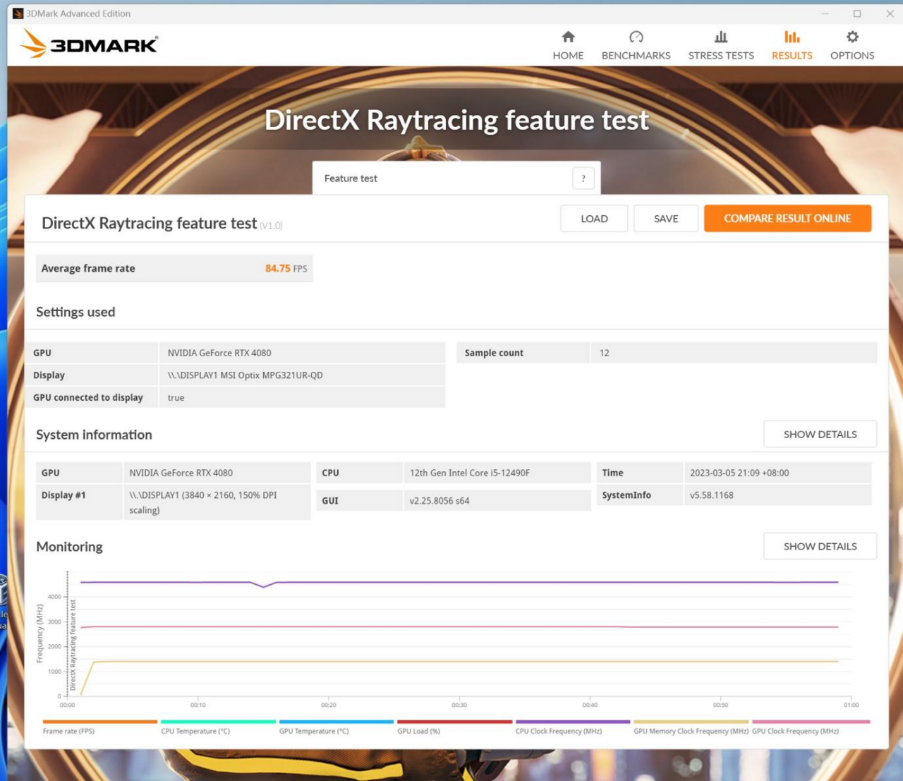
Task: Open the Options gear icon
Action: [x=852, y=37]
